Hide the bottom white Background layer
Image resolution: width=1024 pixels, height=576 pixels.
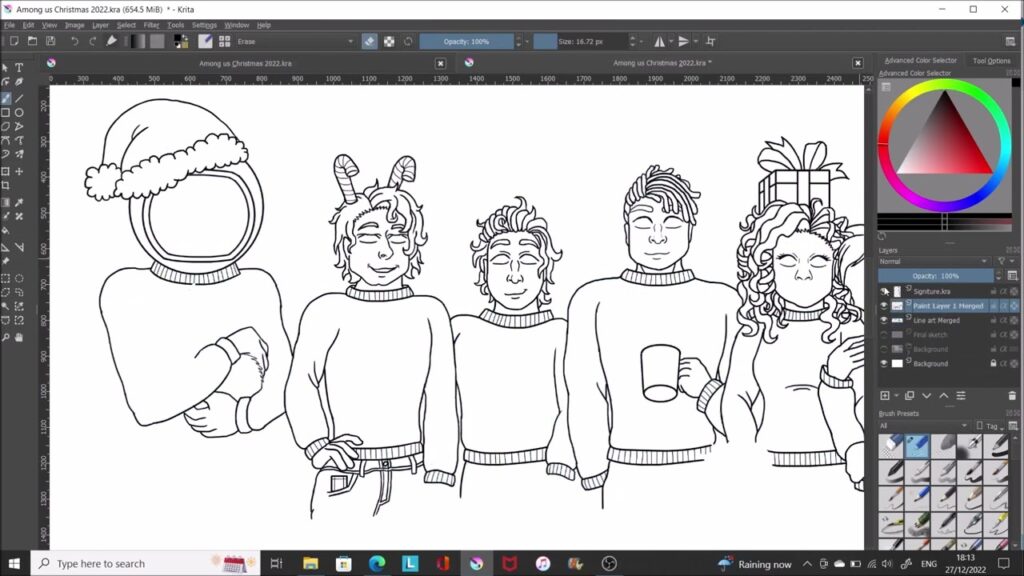pos(884,363)
